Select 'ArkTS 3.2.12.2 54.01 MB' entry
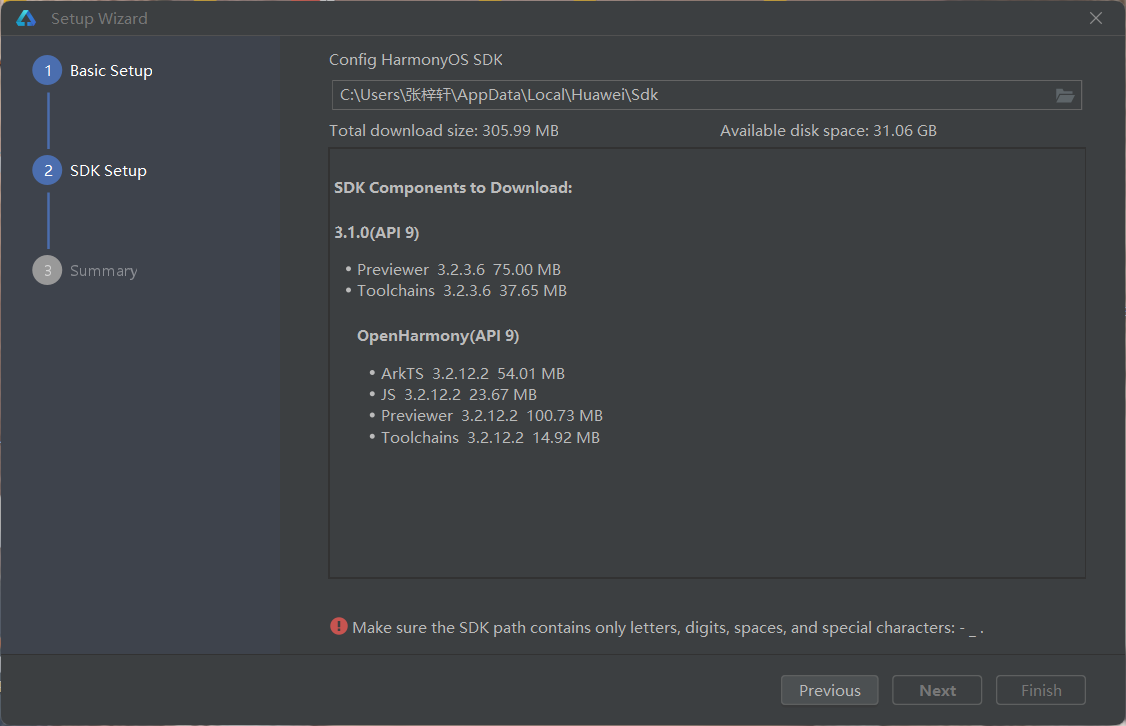This screenshot has width=1126, height=726. (473, 373)
